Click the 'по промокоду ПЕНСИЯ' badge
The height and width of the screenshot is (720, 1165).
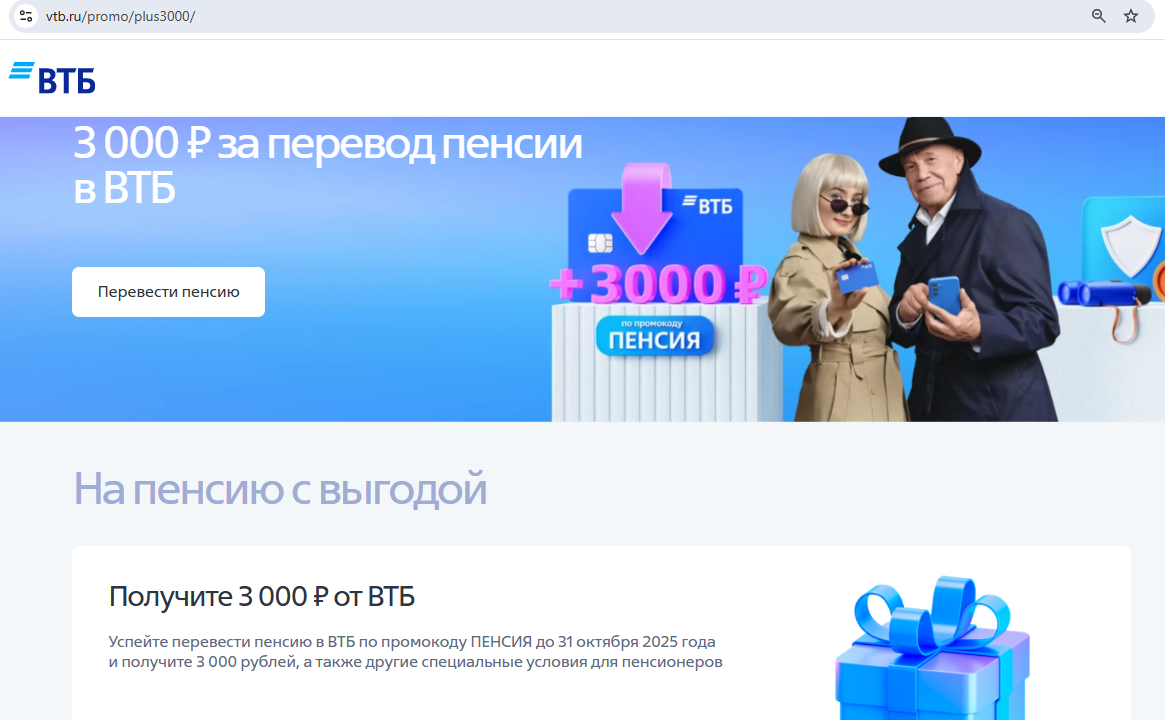tap(655, 337)
